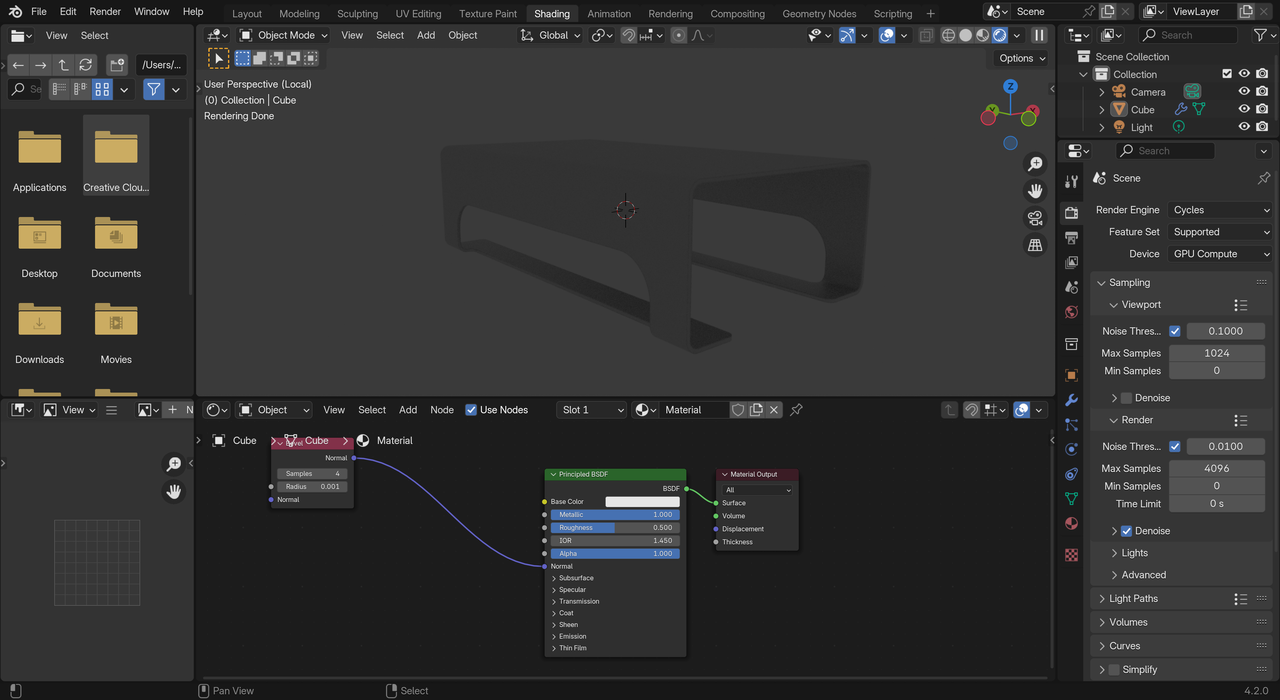Toggle the camera view gizmo
This screenshot has width=1280, height=700.
[x=1035, y=217]
